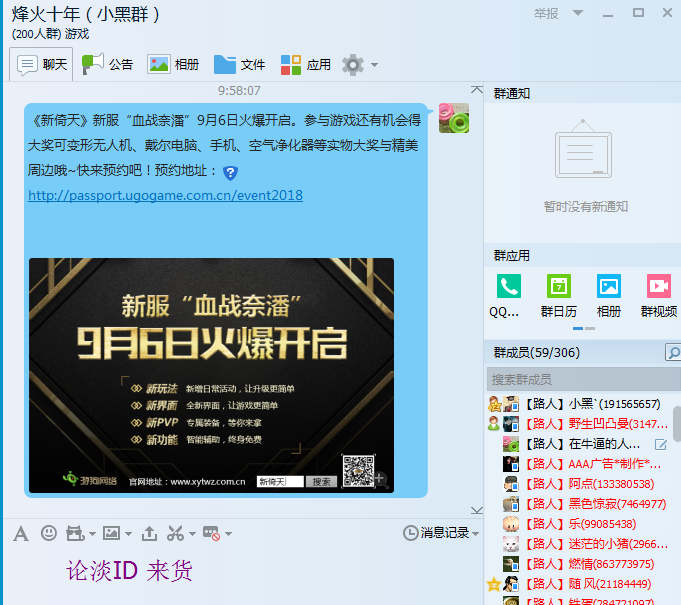Click the 群应用 section header
Viewport: 681px width, 605px height.
pyautogui.click(x=512, y=255)
